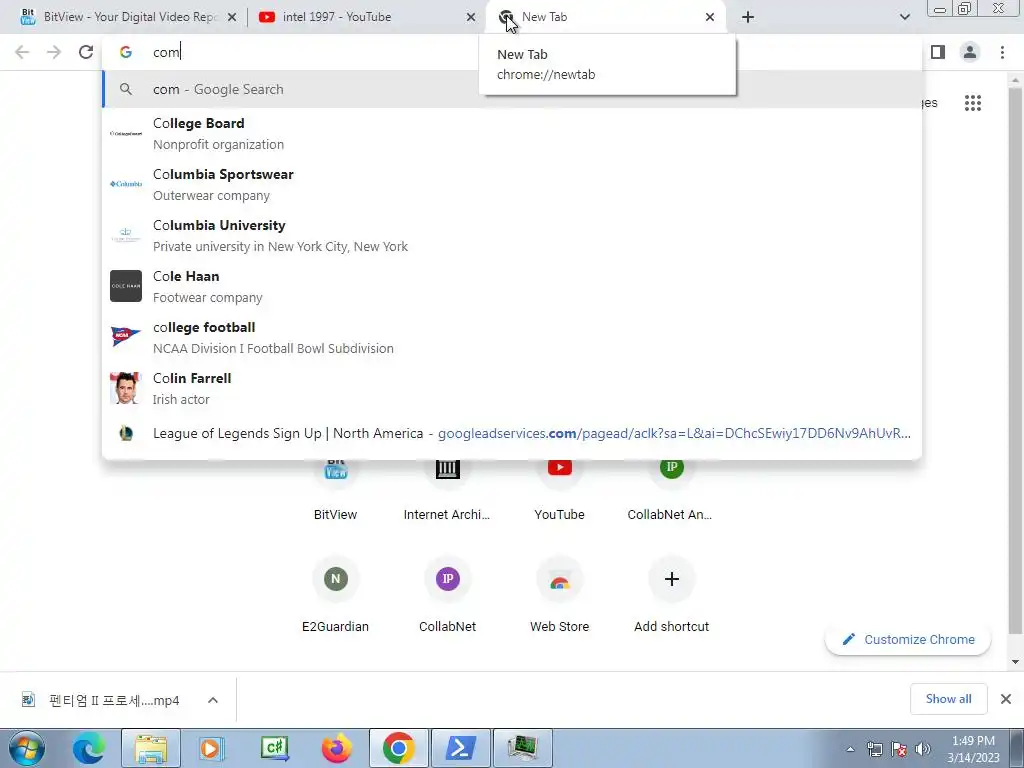
Task: Expand the mp4 download options chevron
Action: (x=213, y=700)
